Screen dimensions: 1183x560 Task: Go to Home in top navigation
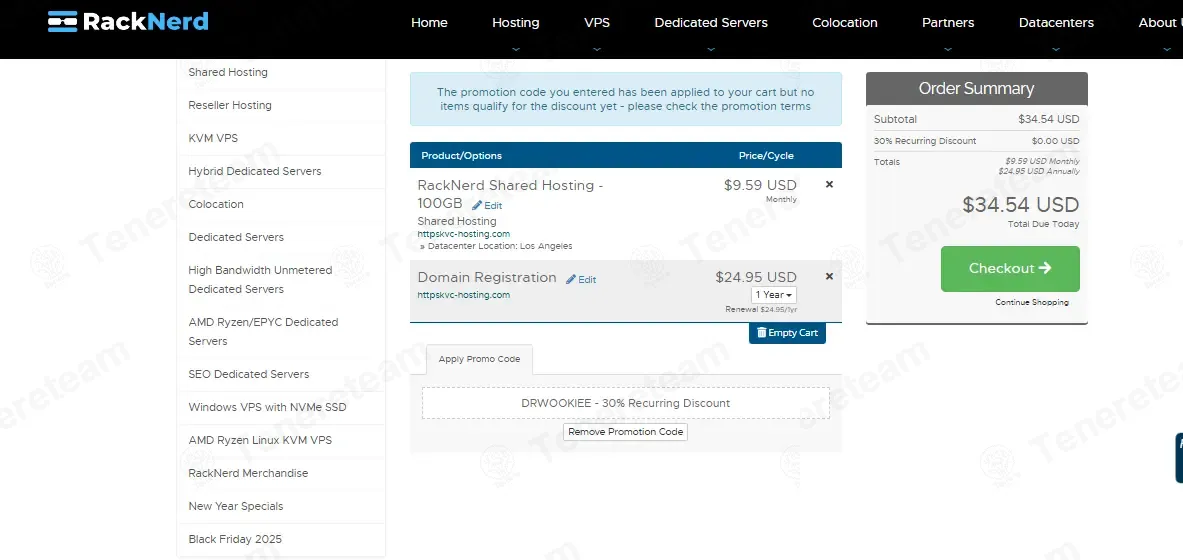429,23
